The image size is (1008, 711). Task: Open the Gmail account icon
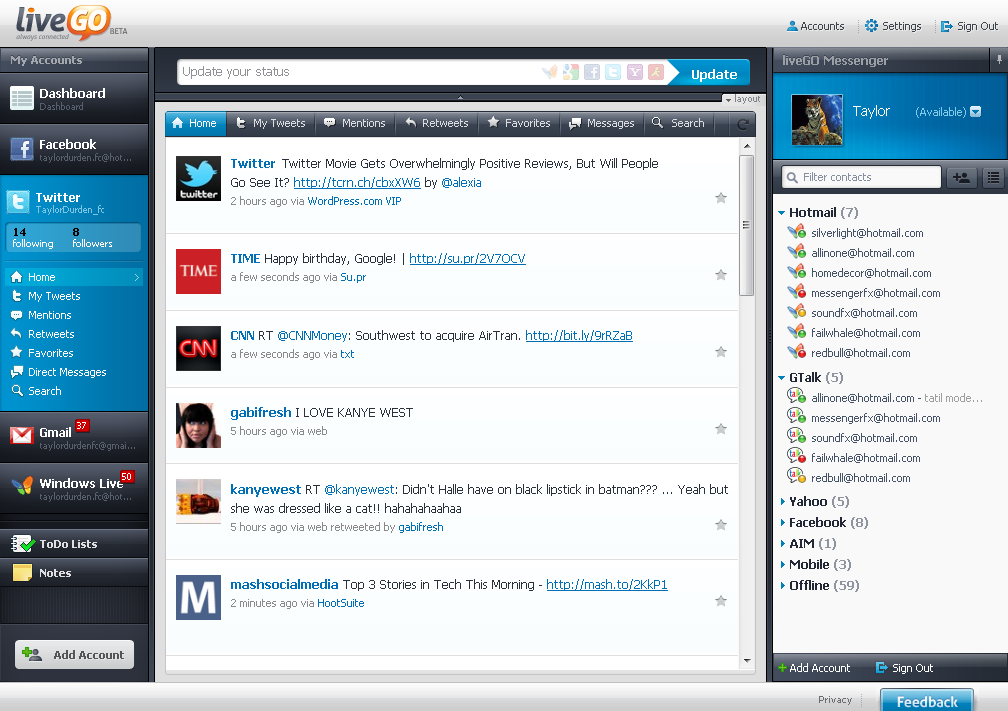22,436
